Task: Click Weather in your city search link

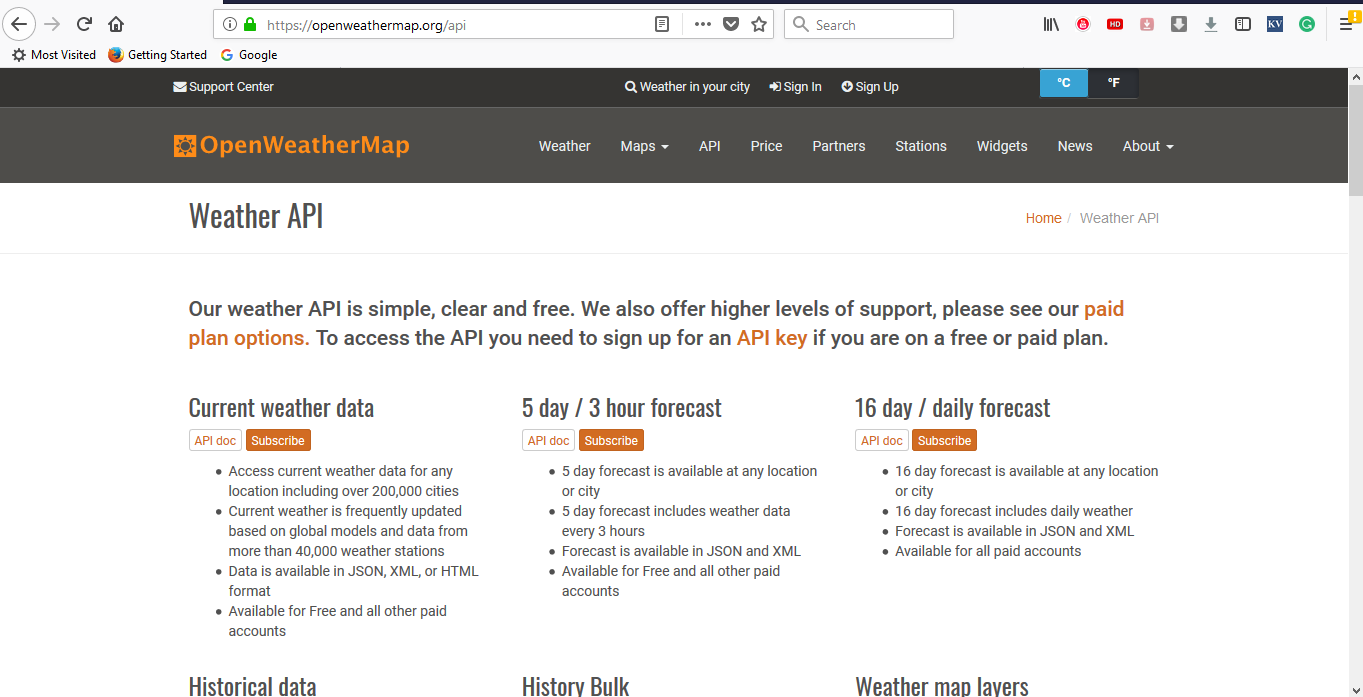Action: pyautogui.click(x=687, y=87)
